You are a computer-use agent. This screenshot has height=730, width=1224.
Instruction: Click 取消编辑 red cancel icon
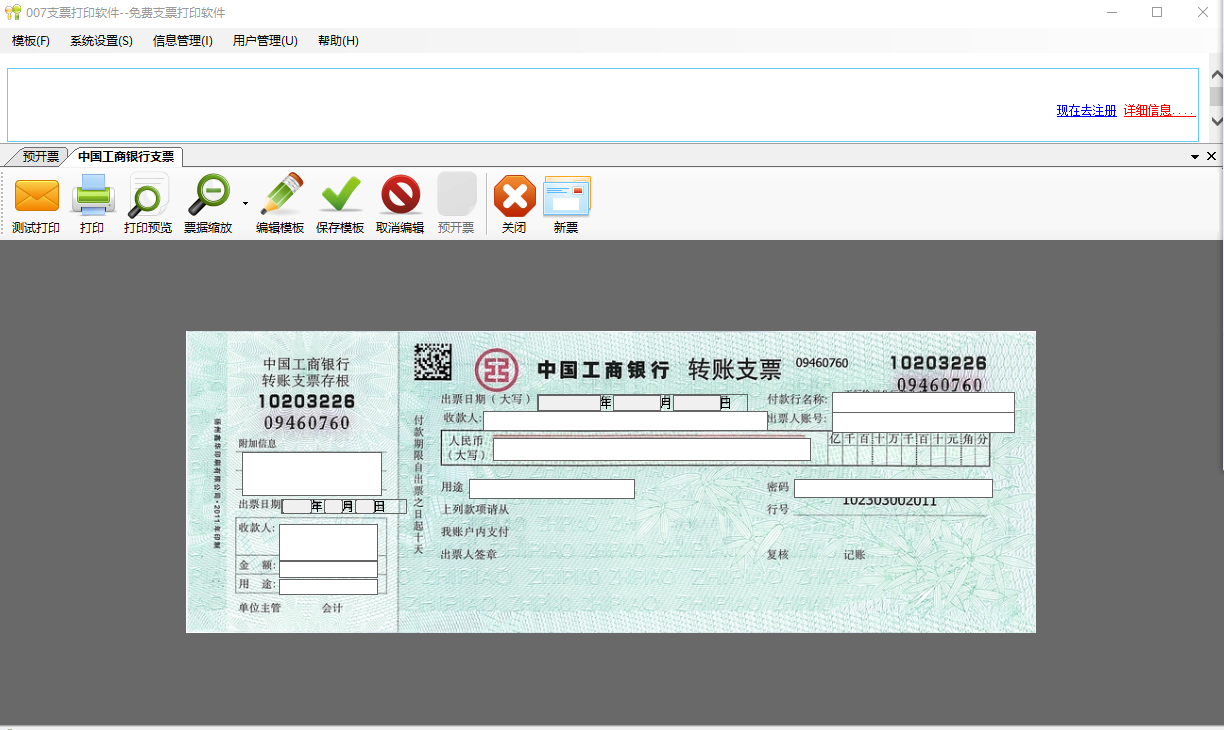pos(400,195)
